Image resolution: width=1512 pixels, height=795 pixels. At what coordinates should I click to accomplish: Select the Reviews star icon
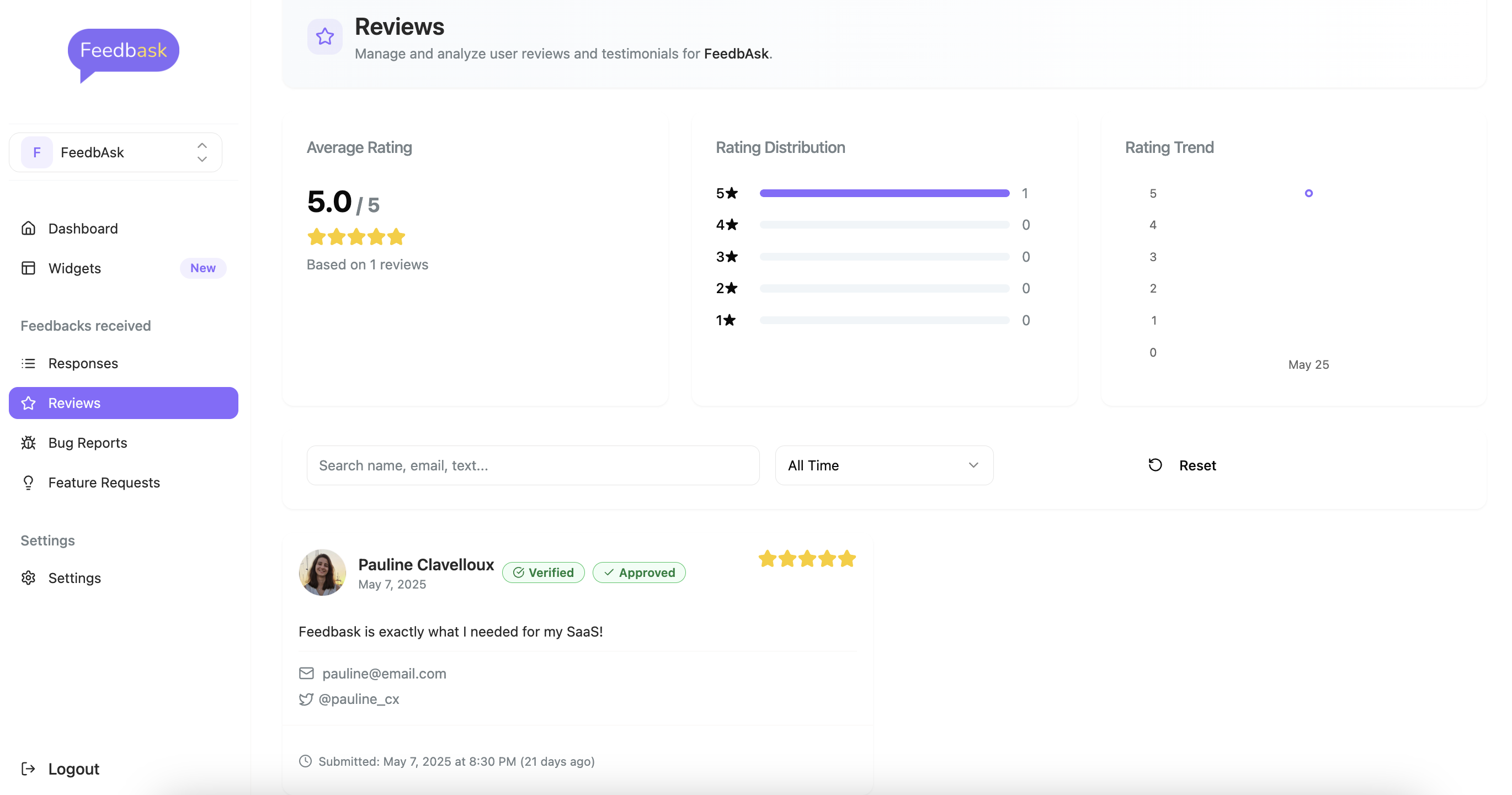click(29, 403)
